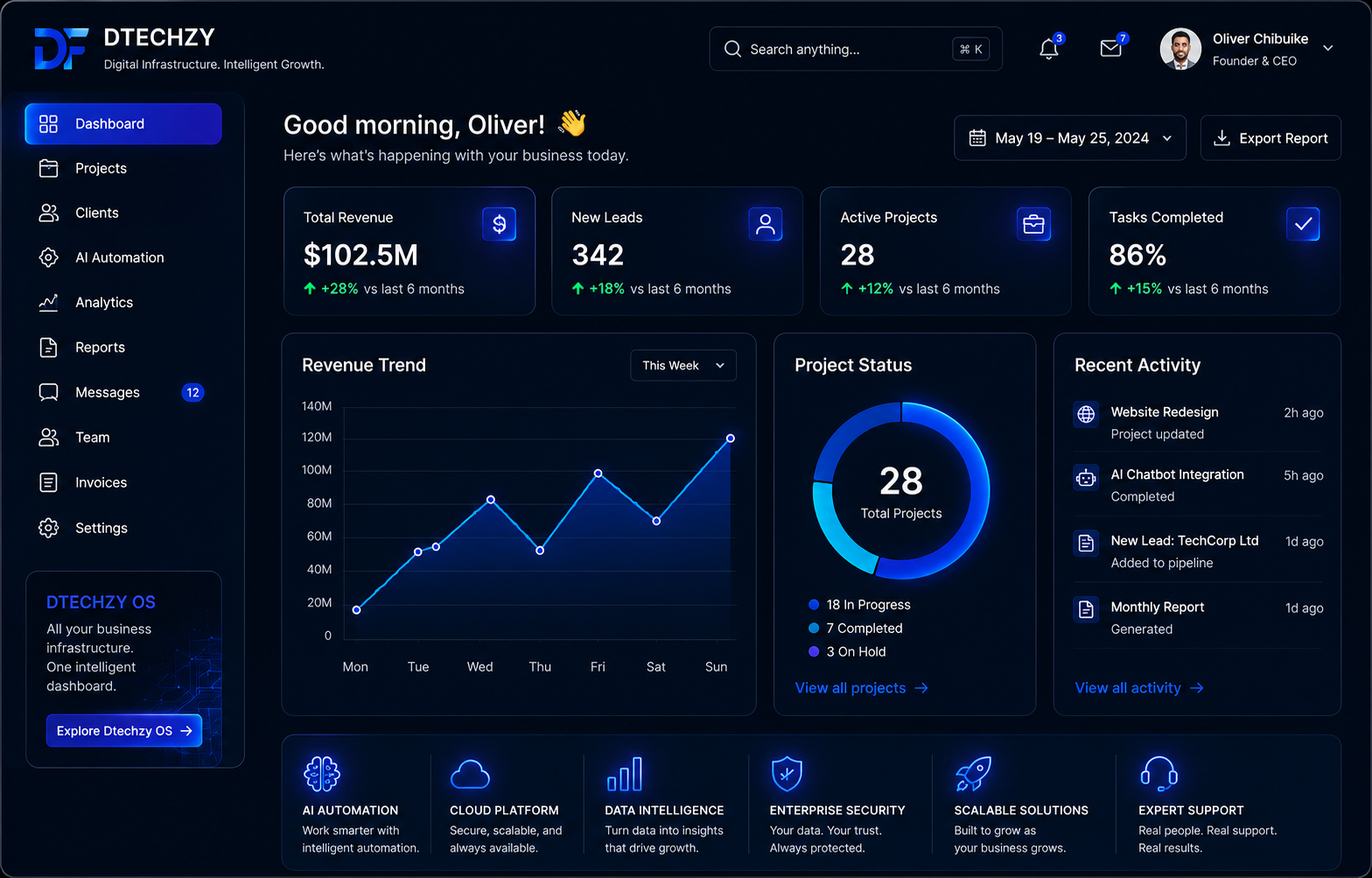Click the New Leads person icon
Image resolution: width=1372 pixels, height=878 pixels.
tap(766, 224)
